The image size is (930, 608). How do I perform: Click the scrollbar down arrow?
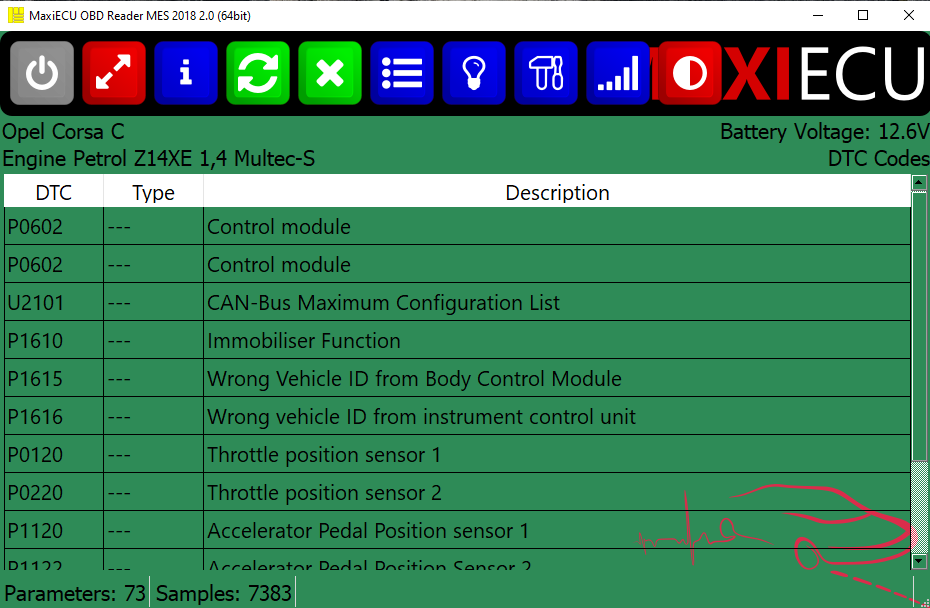(919, 561)
